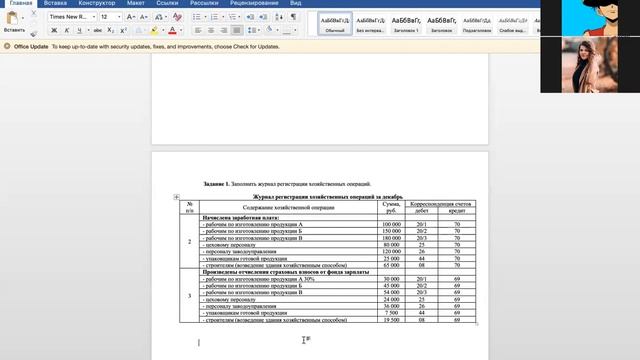Toggle paragraph marks (¶) display
This screenshot has width=640, height=360.
[x=293, y=17]
